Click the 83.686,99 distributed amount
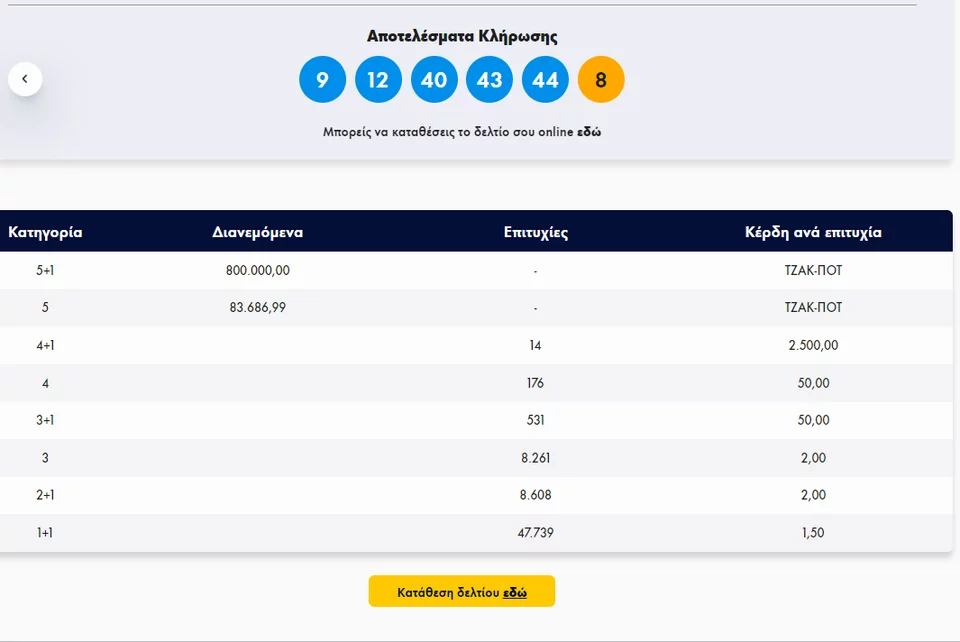This screenshot has height=642, width=960. coord(258,307)
